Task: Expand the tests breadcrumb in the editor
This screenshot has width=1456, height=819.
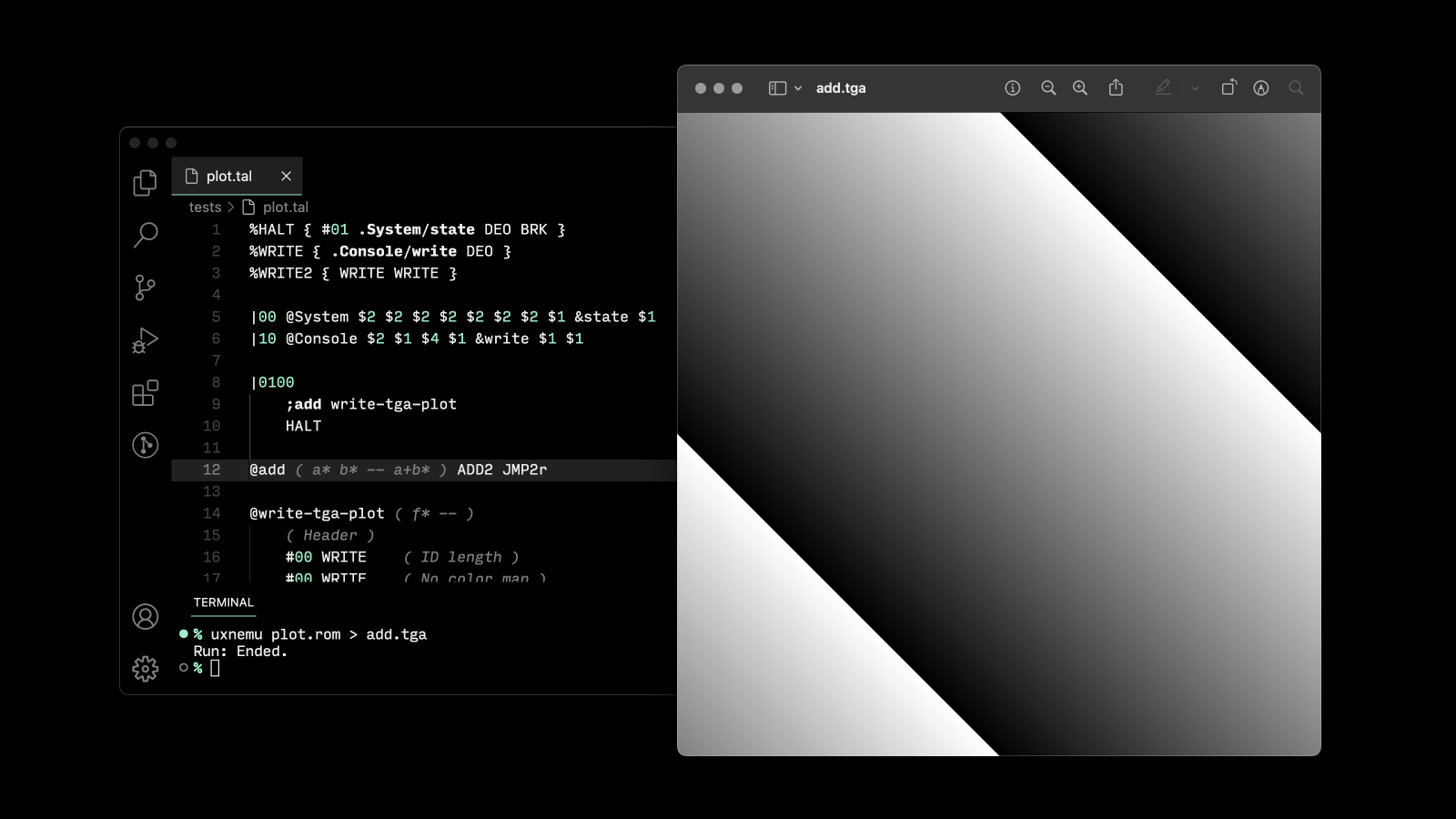Action: pos(204,207)
